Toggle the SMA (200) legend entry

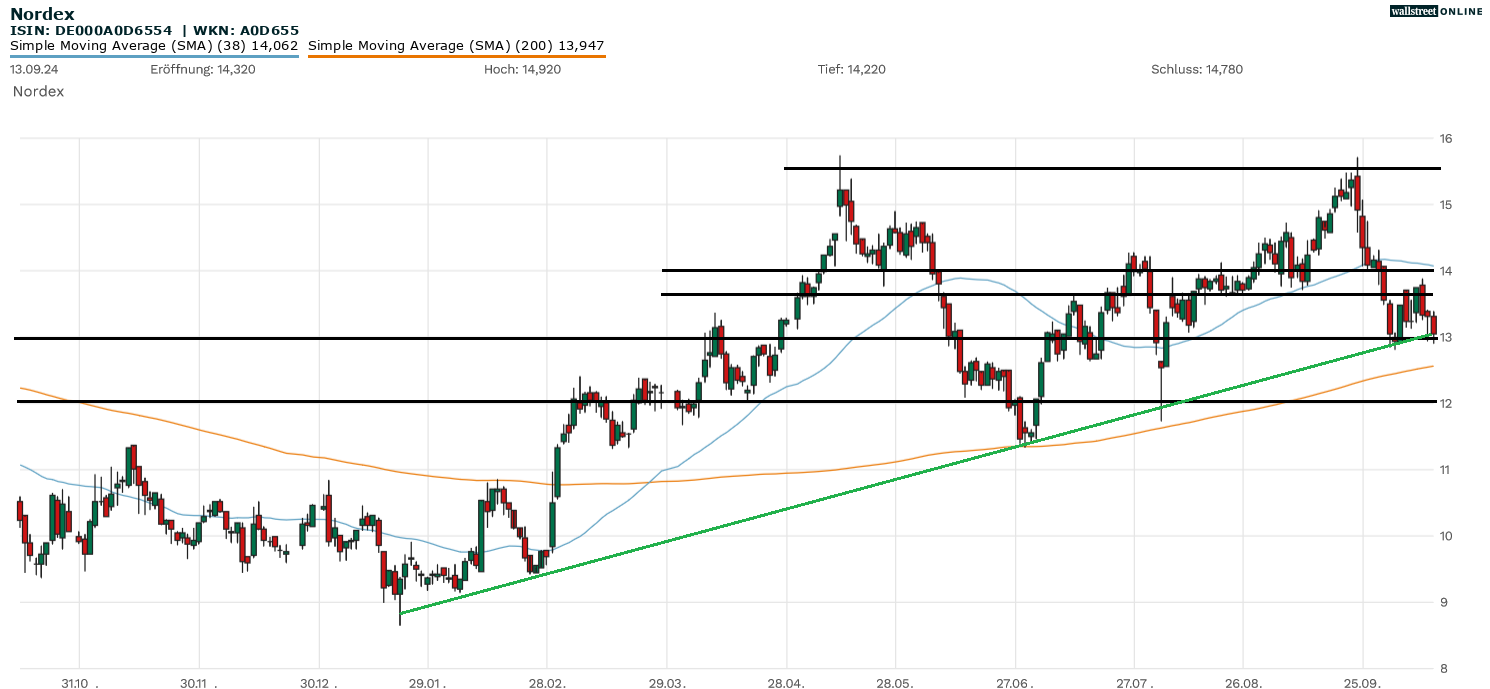(456, 45)
